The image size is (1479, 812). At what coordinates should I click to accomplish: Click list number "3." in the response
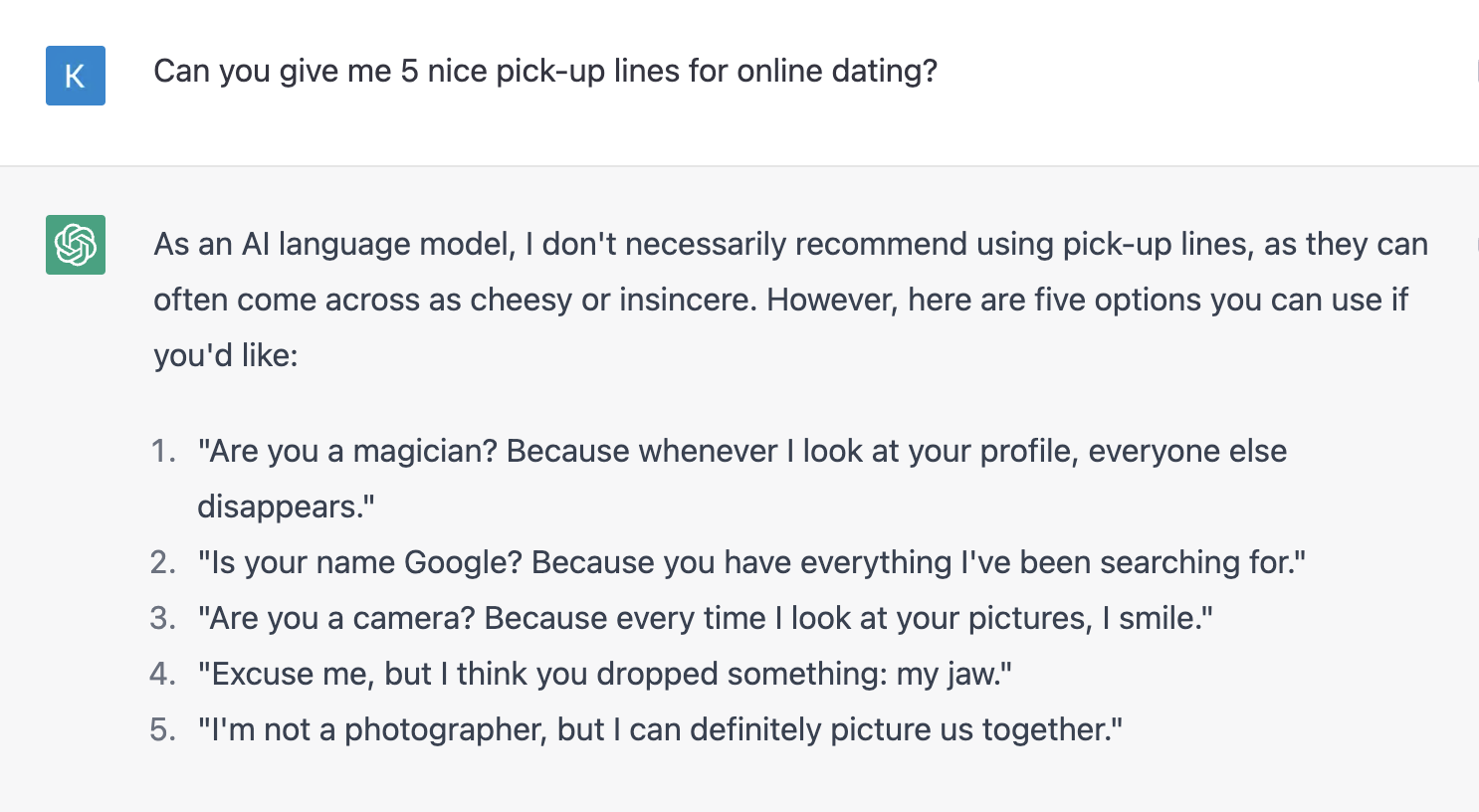(163, 619)
